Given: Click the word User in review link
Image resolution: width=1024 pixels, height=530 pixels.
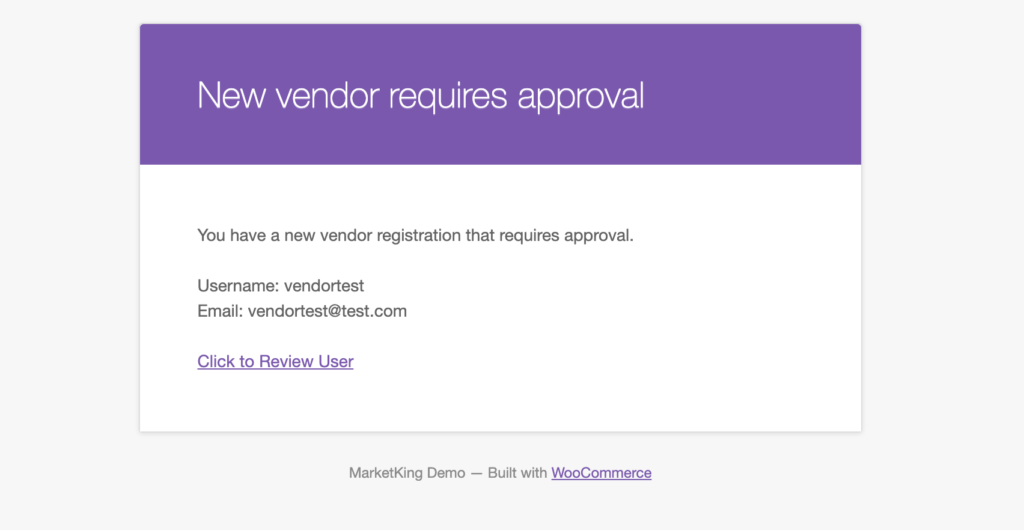Looking at the screenshot, I should coord(336,362).
